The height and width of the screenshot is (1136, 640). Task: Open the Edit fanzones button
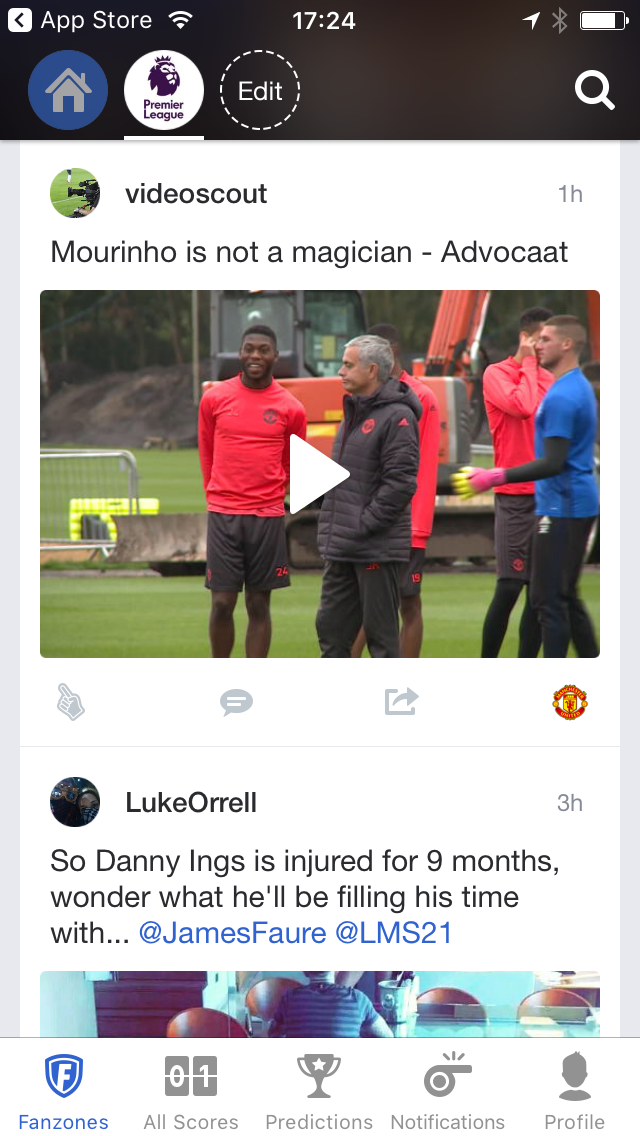pyautogui.click(x=259, y=91)
